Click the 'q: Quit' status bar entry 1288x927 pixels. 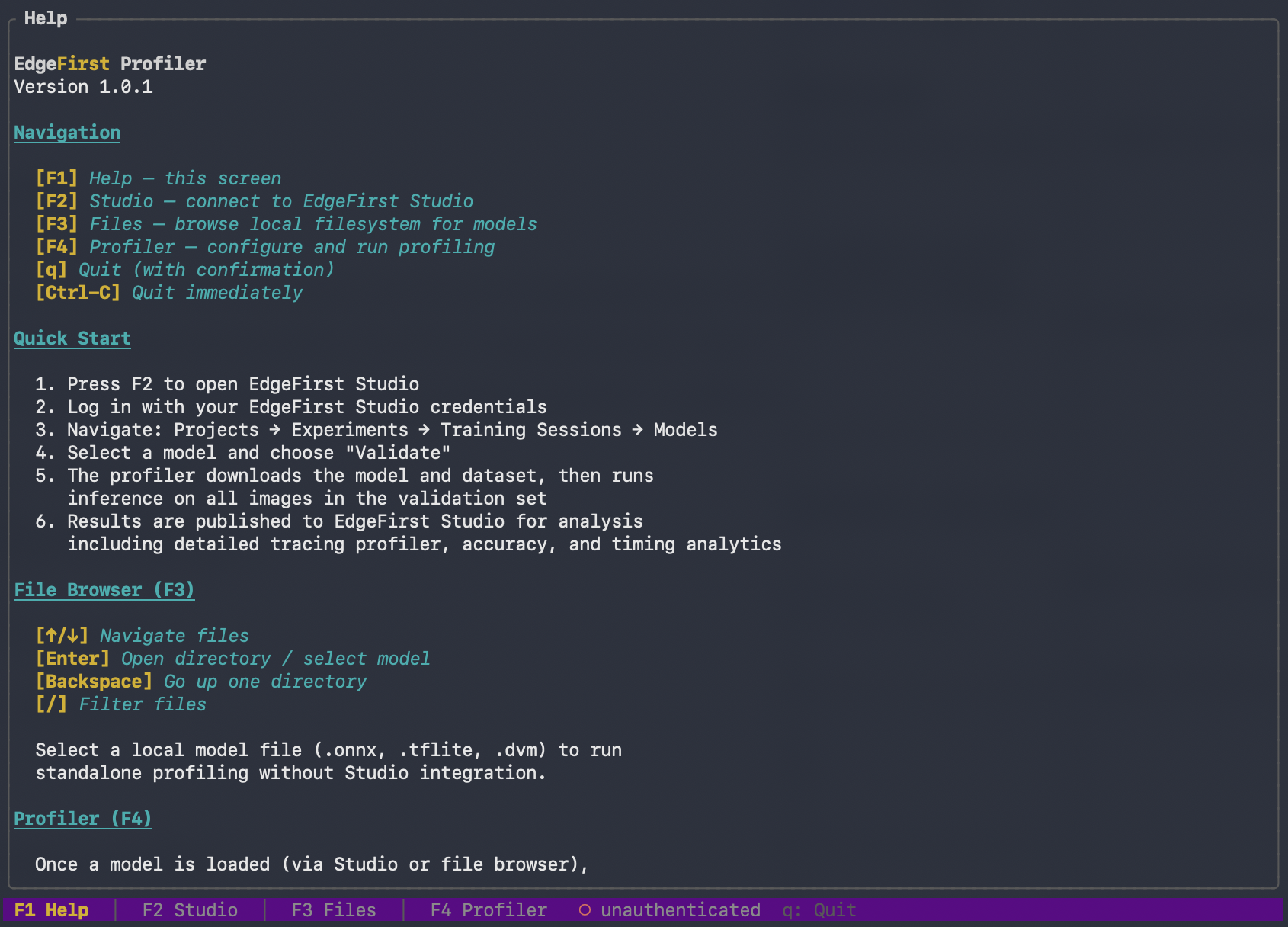pyautogui.click(x=819, y=910)
